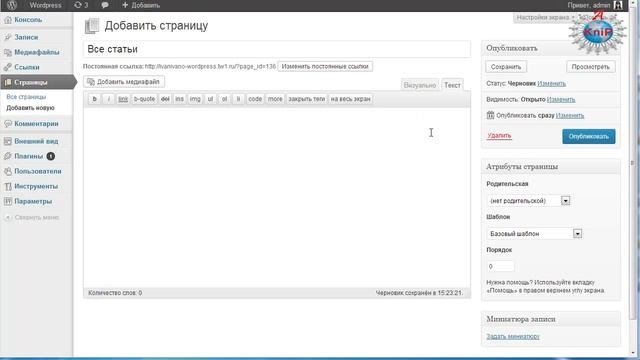This screenshot has width=640, height=360.
Task: Click the code quicktag button
Action: [x=255, y=99]
